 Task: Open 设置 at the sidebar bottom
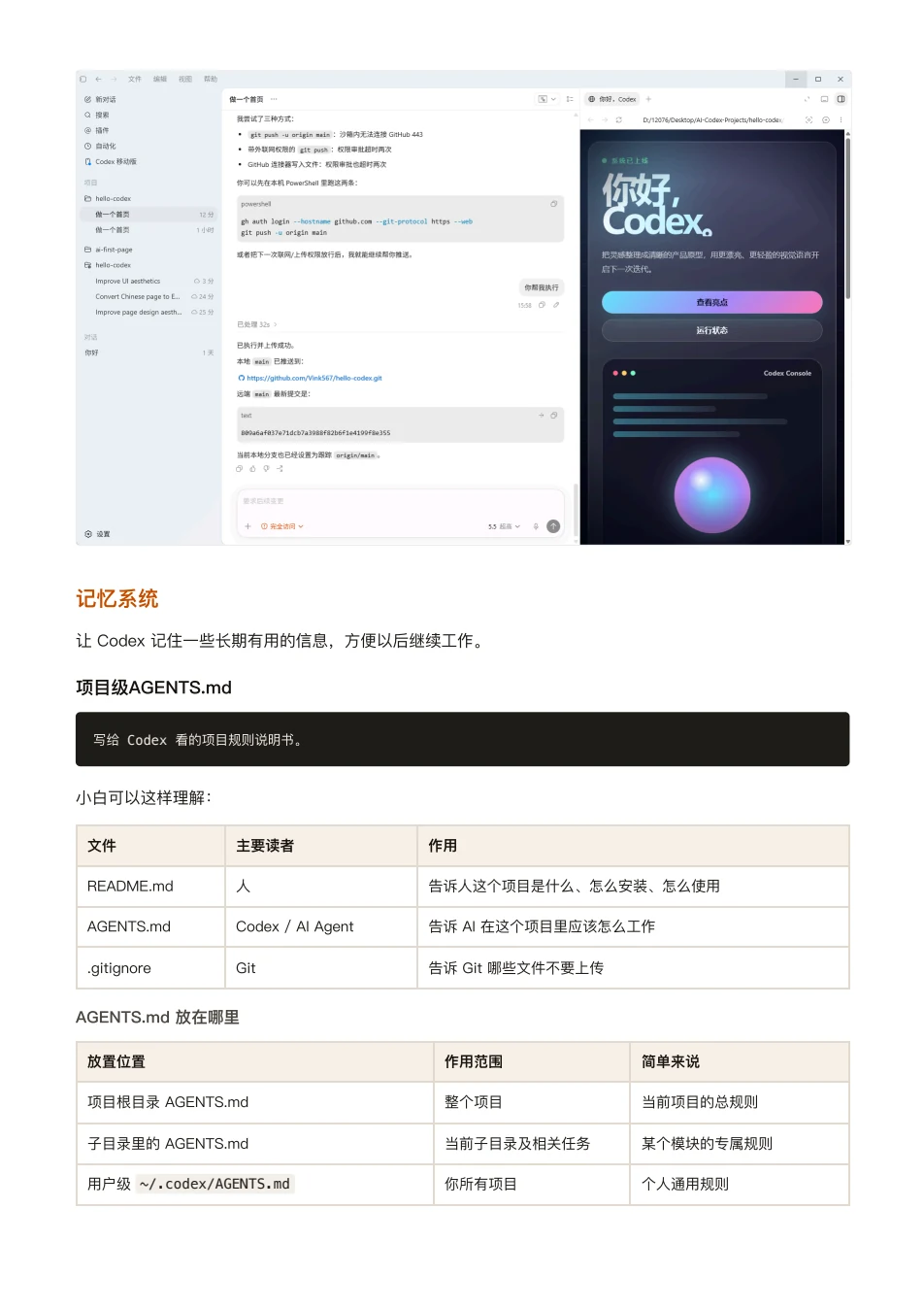tap(98, 534)
